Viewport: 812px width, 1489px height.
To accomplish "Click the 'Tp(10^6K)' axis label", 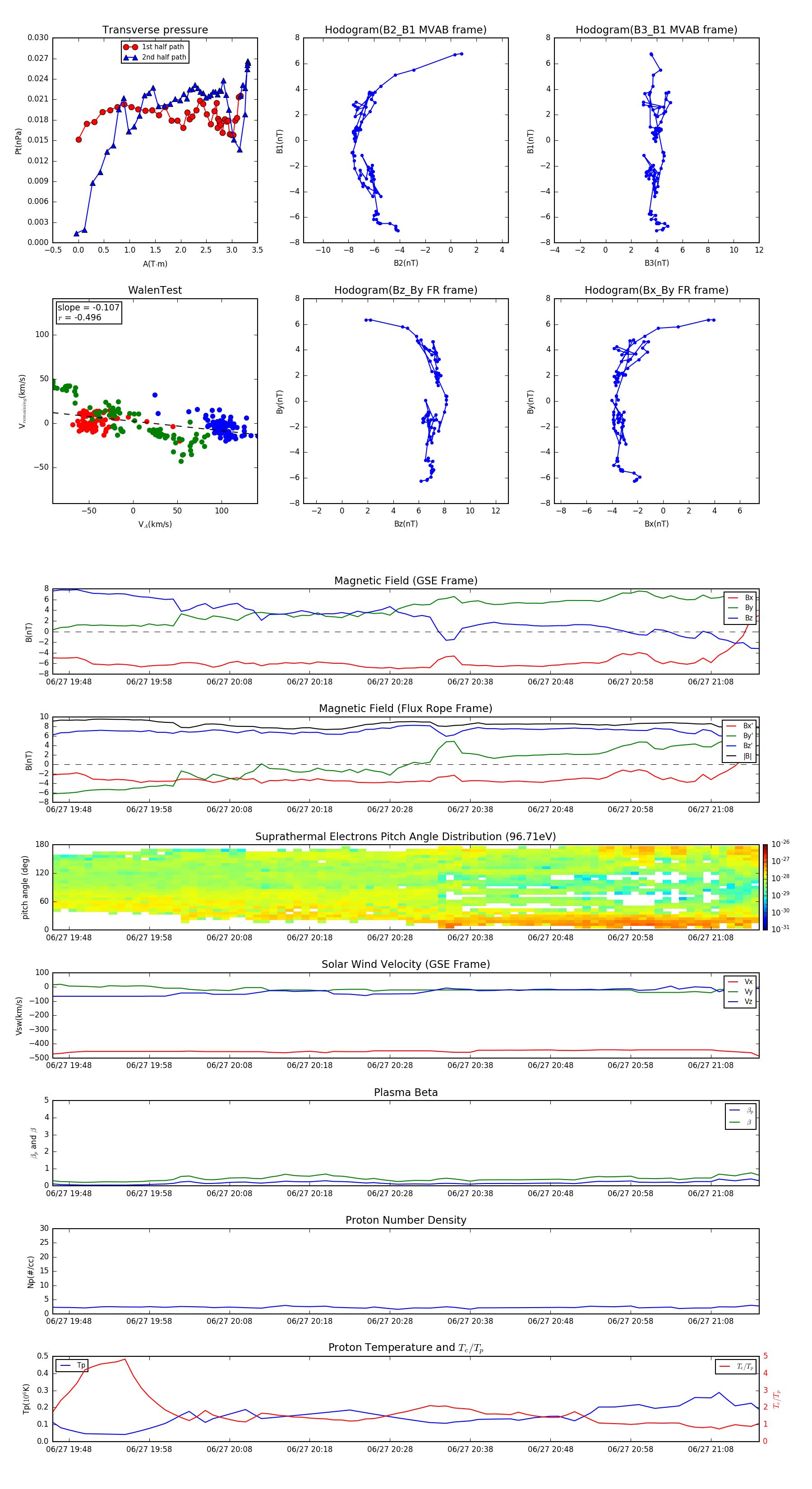I will [x=26, y=1399].
